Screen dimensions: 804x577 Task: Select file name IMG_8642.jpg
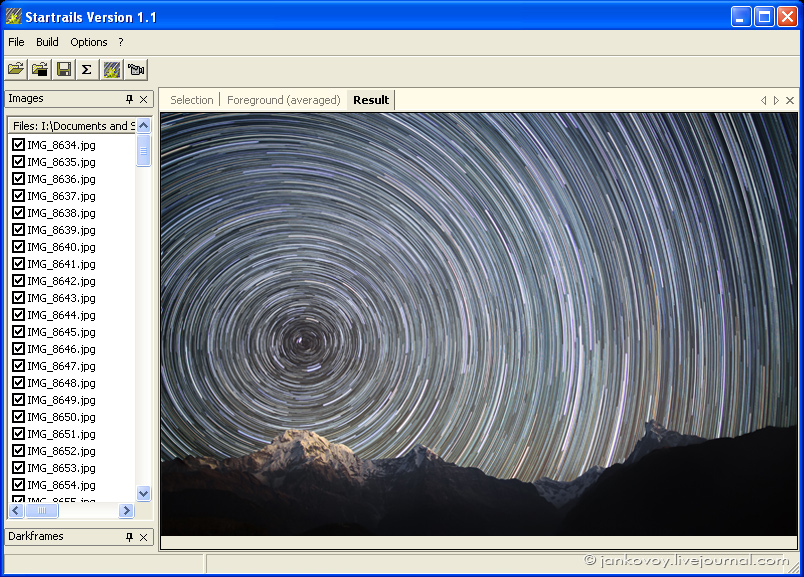click(x=61, y=281)
